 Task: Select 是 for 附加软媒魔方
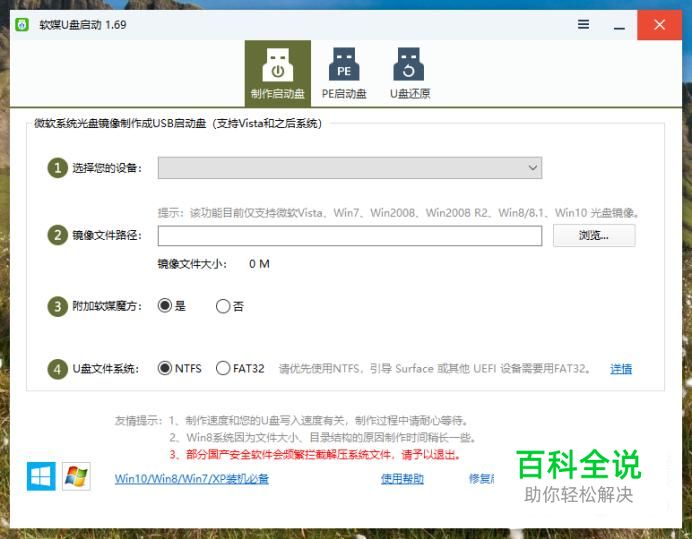point(171,305)
